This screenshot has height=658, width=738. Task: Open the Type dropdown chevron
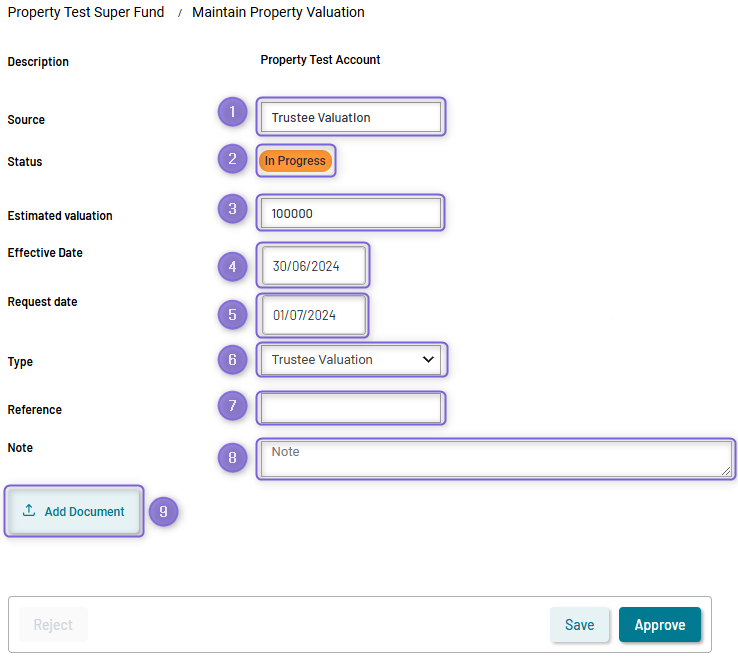428,360
